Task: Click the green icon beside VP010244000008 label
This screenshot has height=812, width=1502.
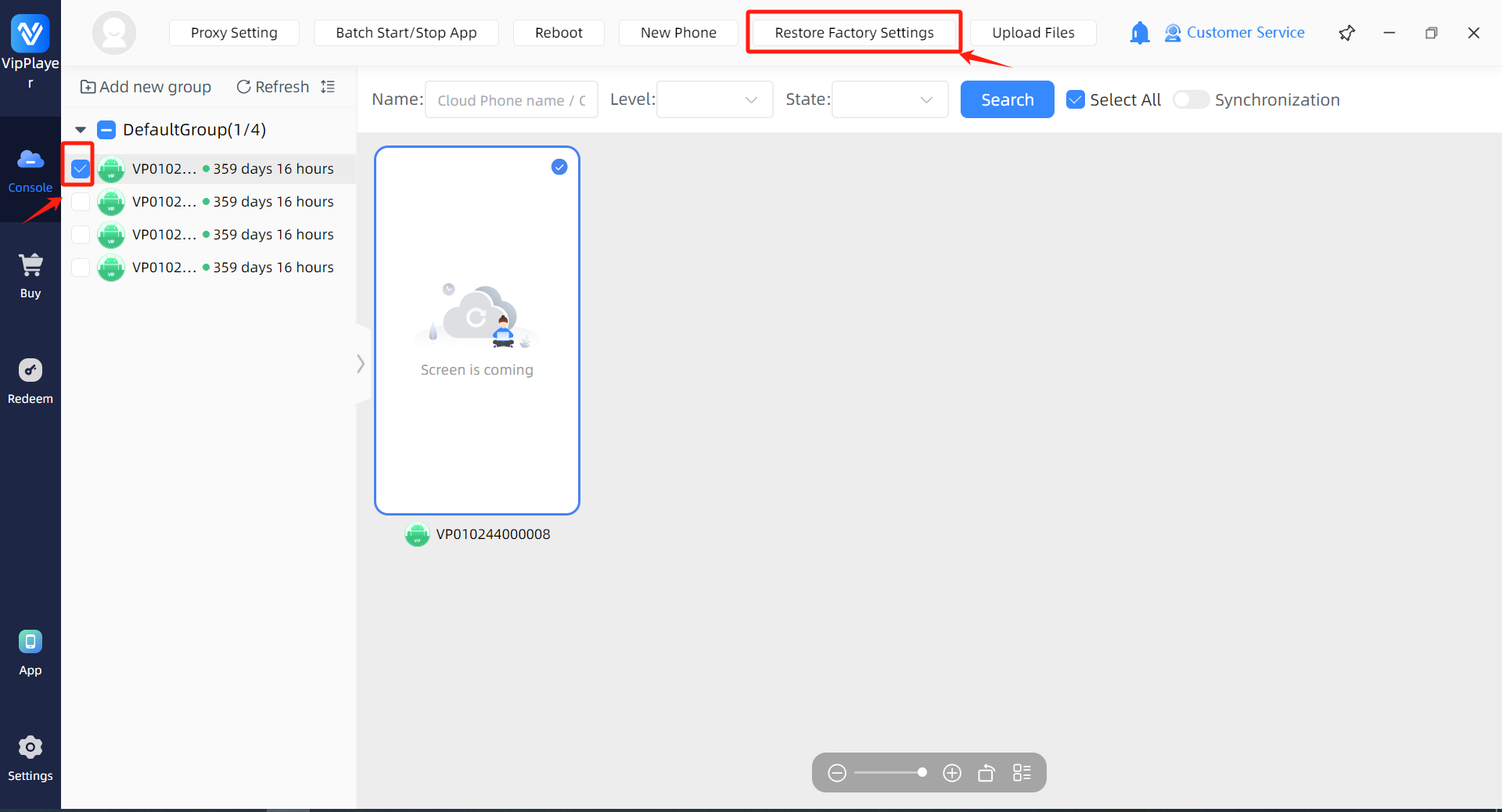Action: [417, 534]
